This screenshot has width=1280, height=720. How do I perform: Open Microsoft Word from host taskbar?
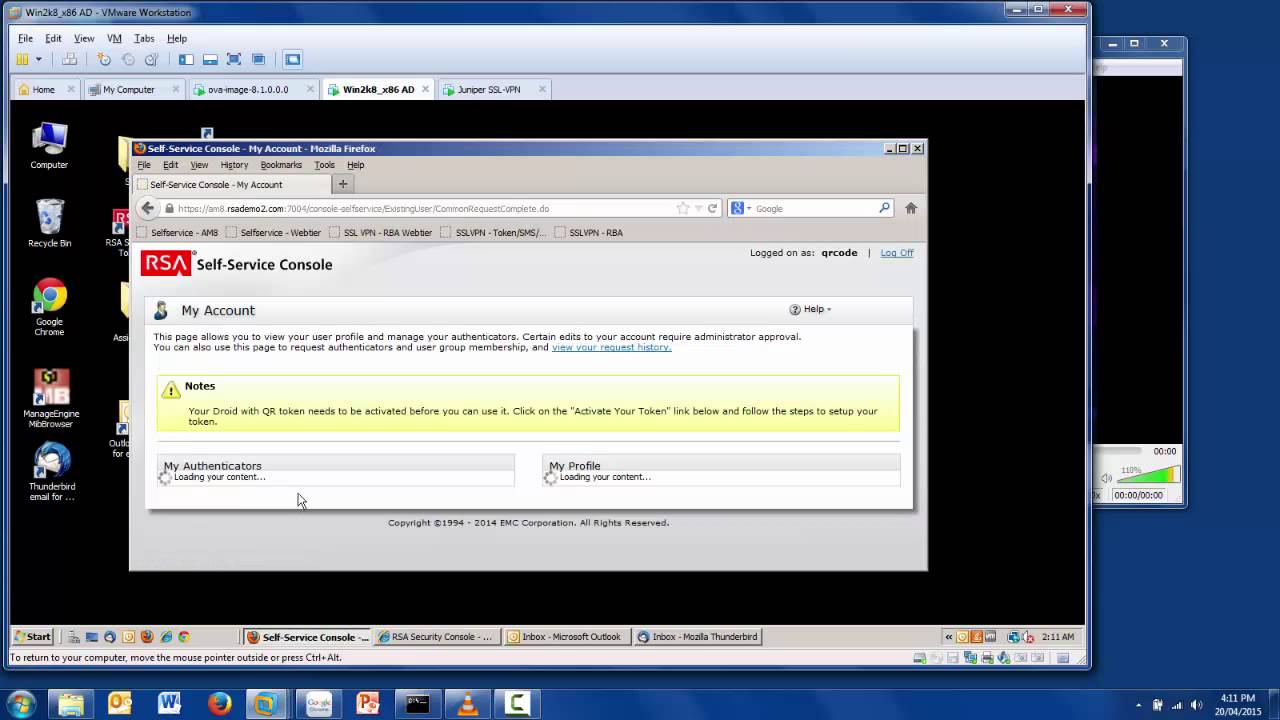(169, 704)
